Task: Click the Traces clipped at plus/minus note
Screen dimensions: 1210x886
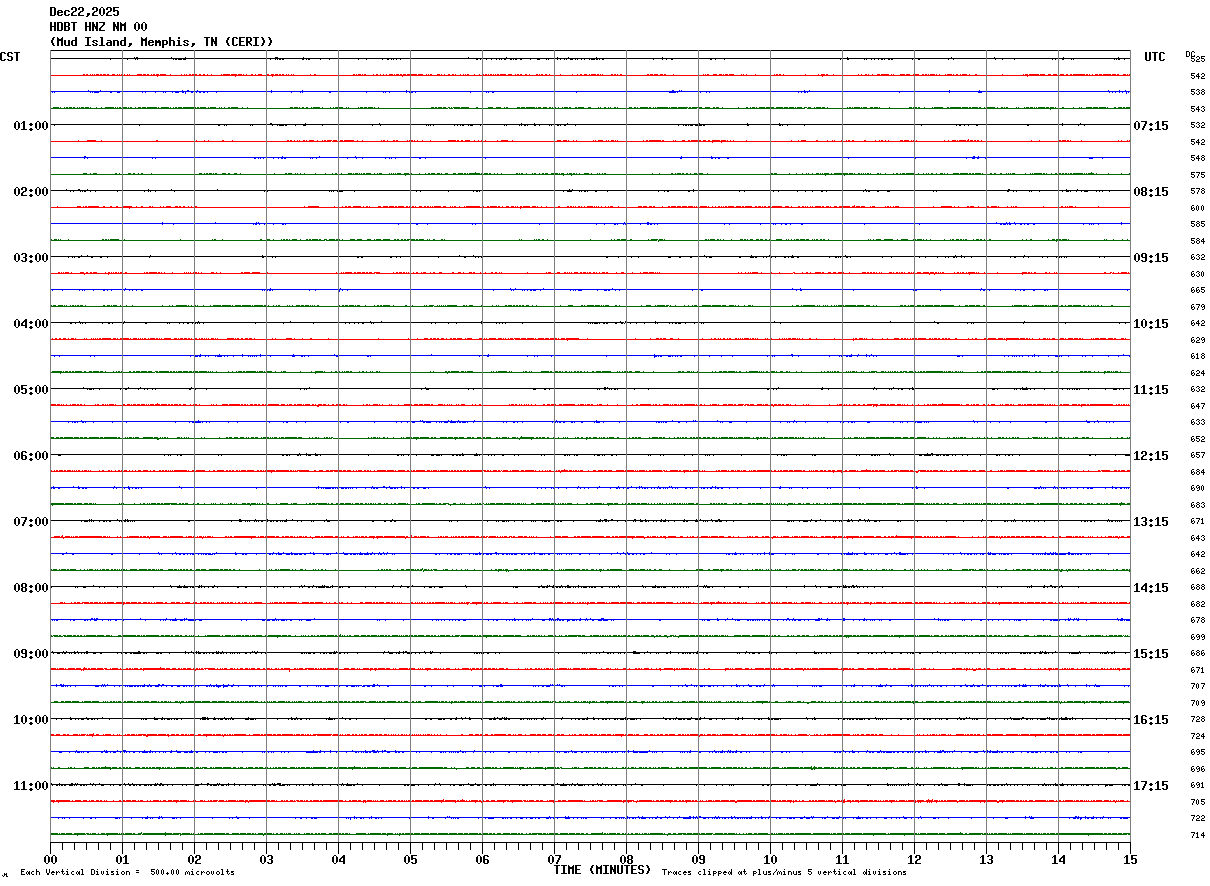Action: tap(784, 873)
